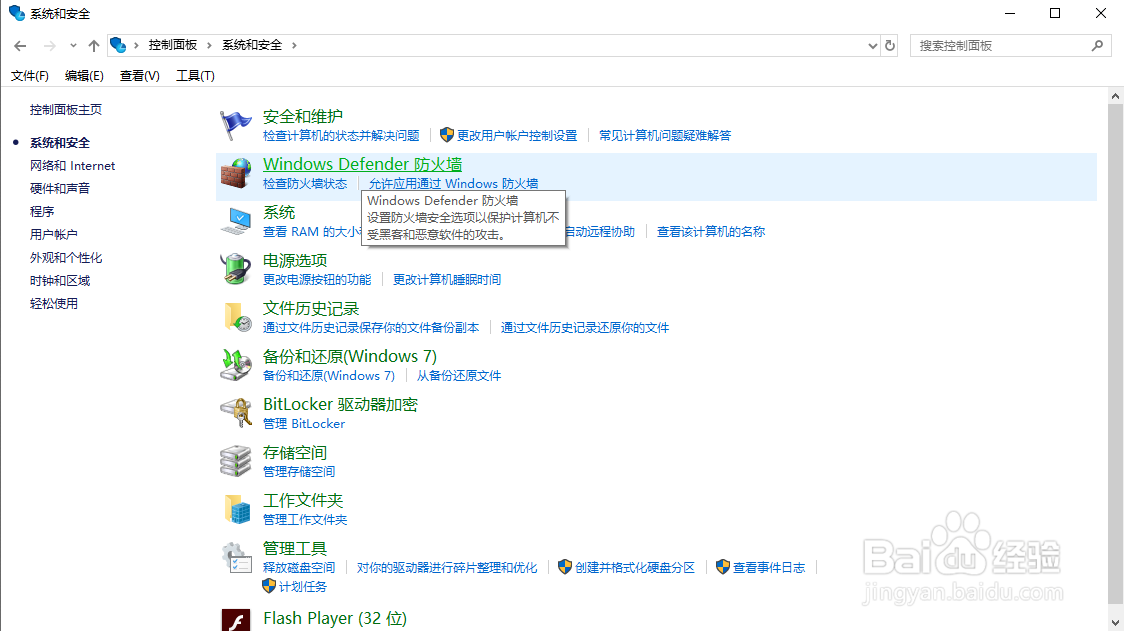Image resolution: width=1124 pixels, height=631 pixels.
Task: Expand chevron after 系统和安全 breadcrumb
Action: click(294, 45)
